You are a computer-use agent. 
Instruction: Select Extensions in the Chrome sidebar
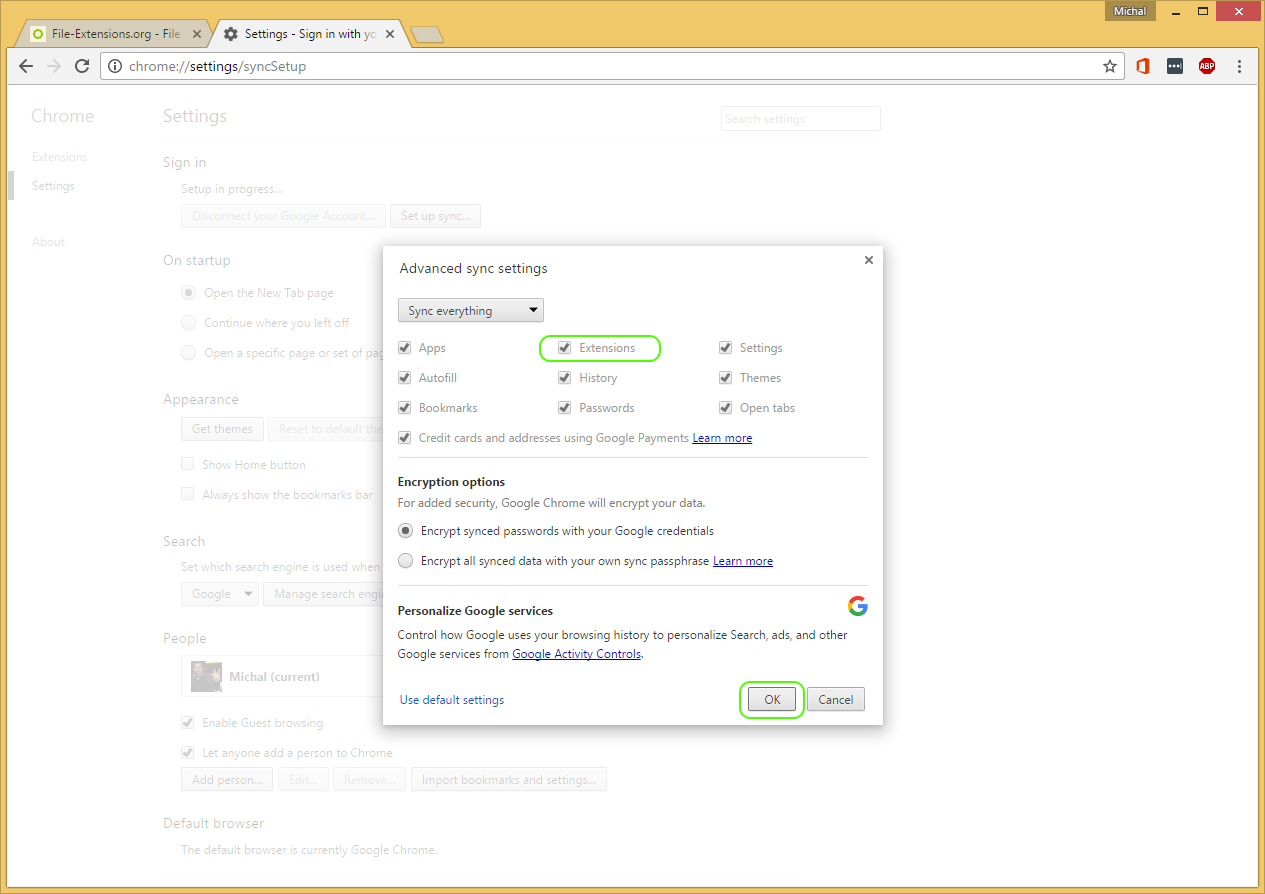click(59, 156)
